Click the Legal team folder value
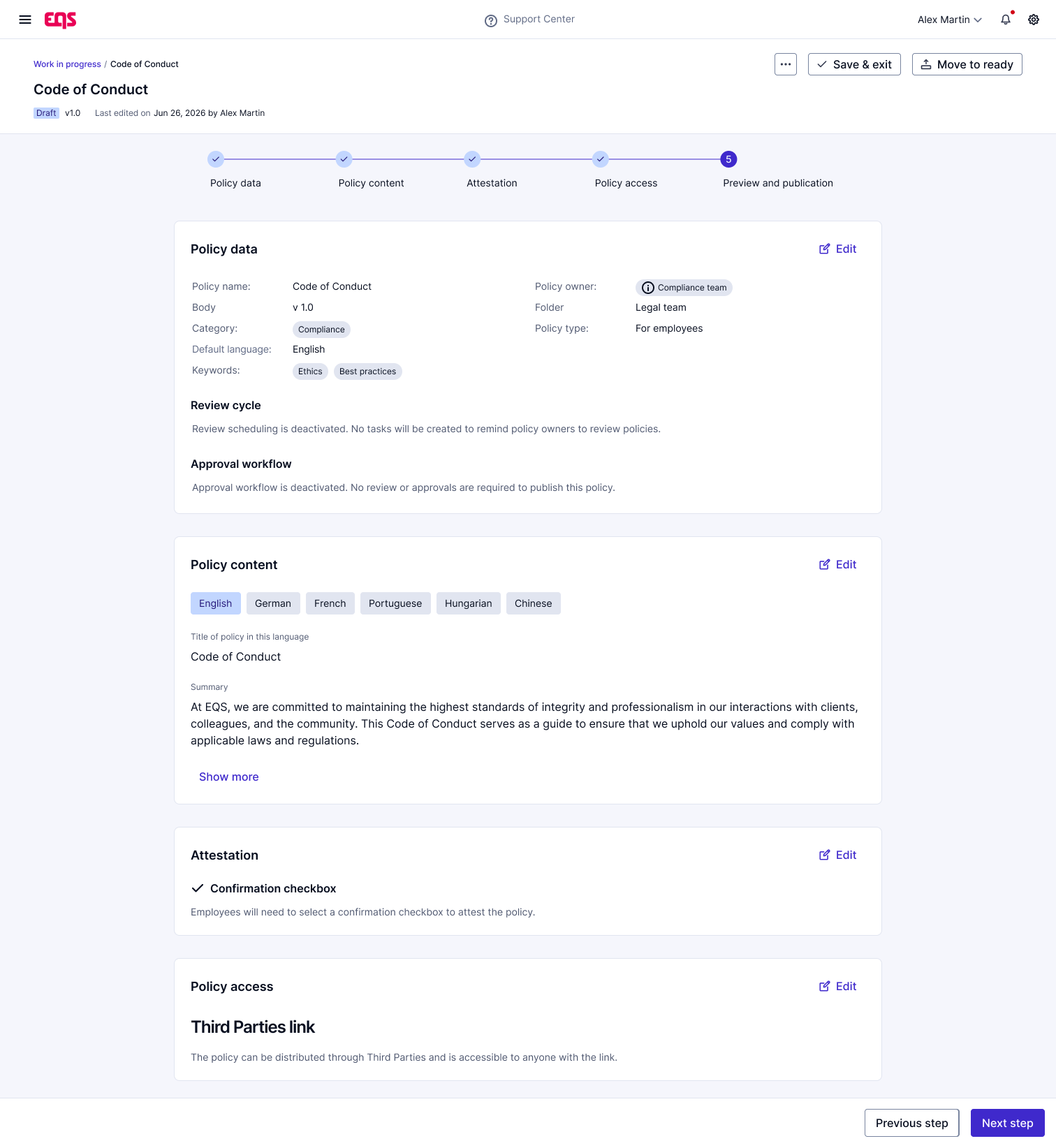 pyautogui.click(x=661, y=307)
